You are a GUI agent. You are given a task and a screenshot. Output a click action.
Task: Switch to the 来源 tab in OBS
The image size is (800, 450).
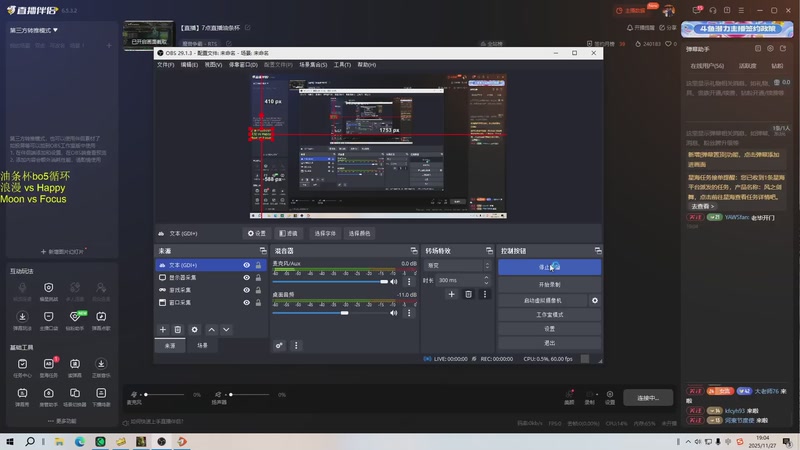(170, 345)
